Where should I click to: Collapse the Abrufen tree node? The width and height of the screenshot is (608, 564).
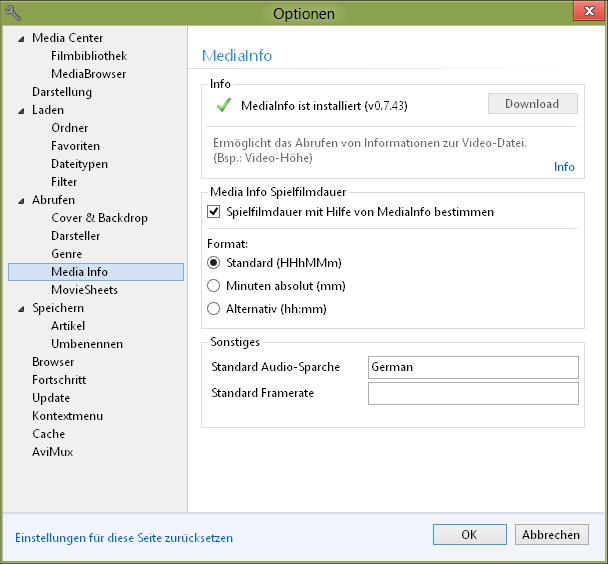[x=21, y=201]
